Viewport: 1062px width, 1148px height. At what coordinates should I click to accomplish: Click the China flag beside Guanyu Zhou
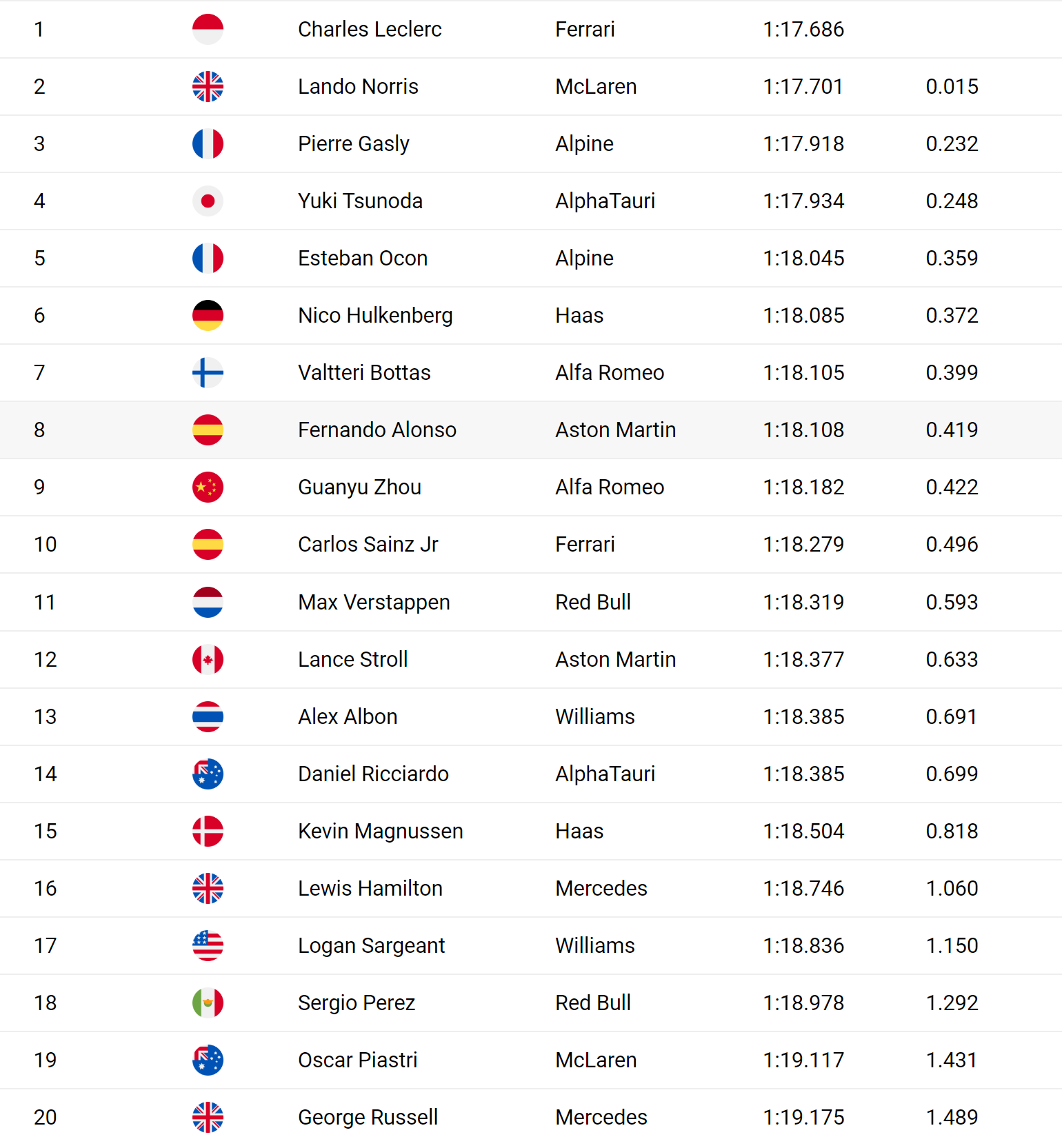tap(208, 487)
